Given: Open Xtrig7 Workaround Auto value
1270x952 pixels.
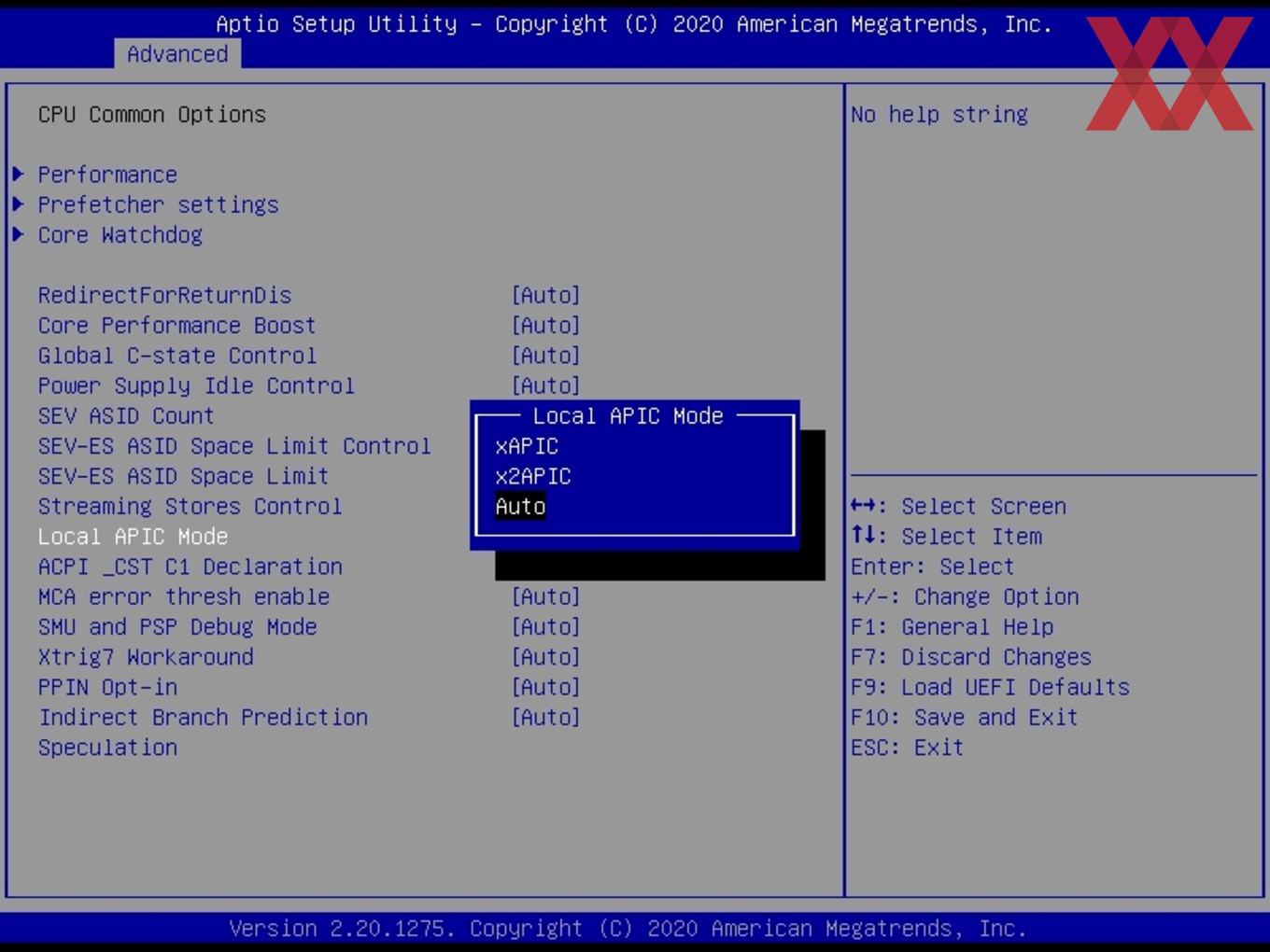Looking at the screenshot, I should [x=545, y=657].
